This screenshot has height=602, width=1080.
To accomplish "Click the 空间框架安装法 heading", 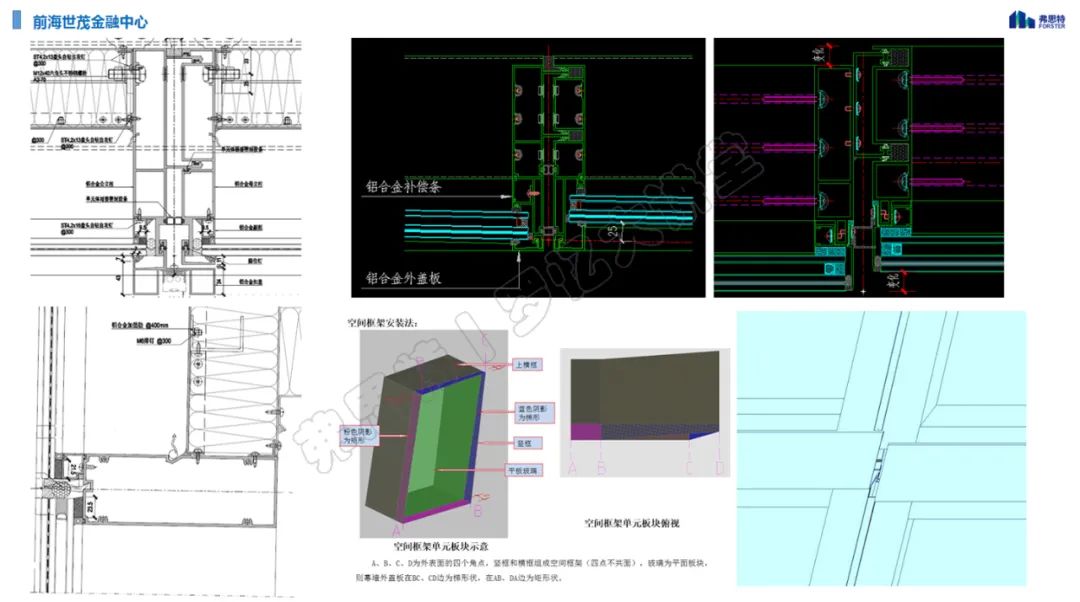I will 383,323.
